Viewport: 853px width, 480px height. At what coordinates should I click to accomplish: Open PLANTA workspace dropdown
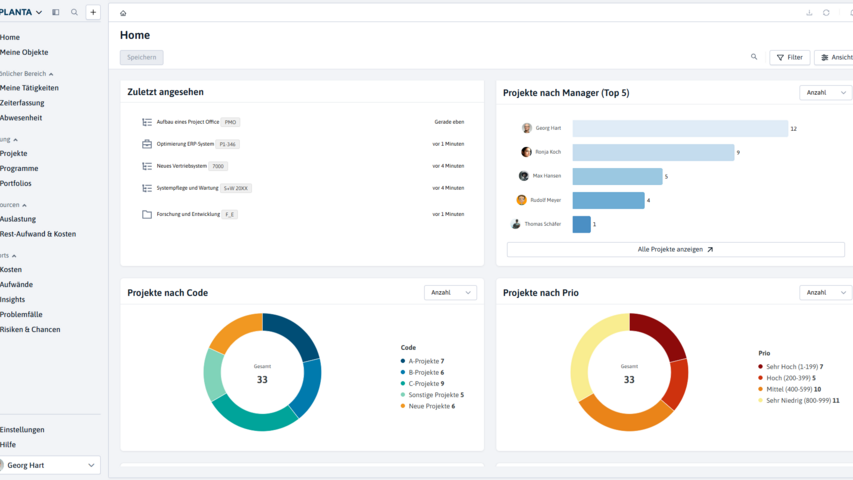[x=21, y=12]
